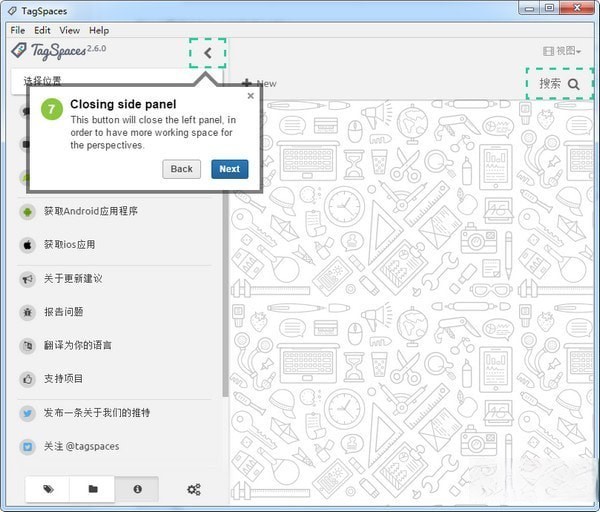The image size is (600, 512).
Task: Open settings with gears icon
Action: tap(194, 489)
